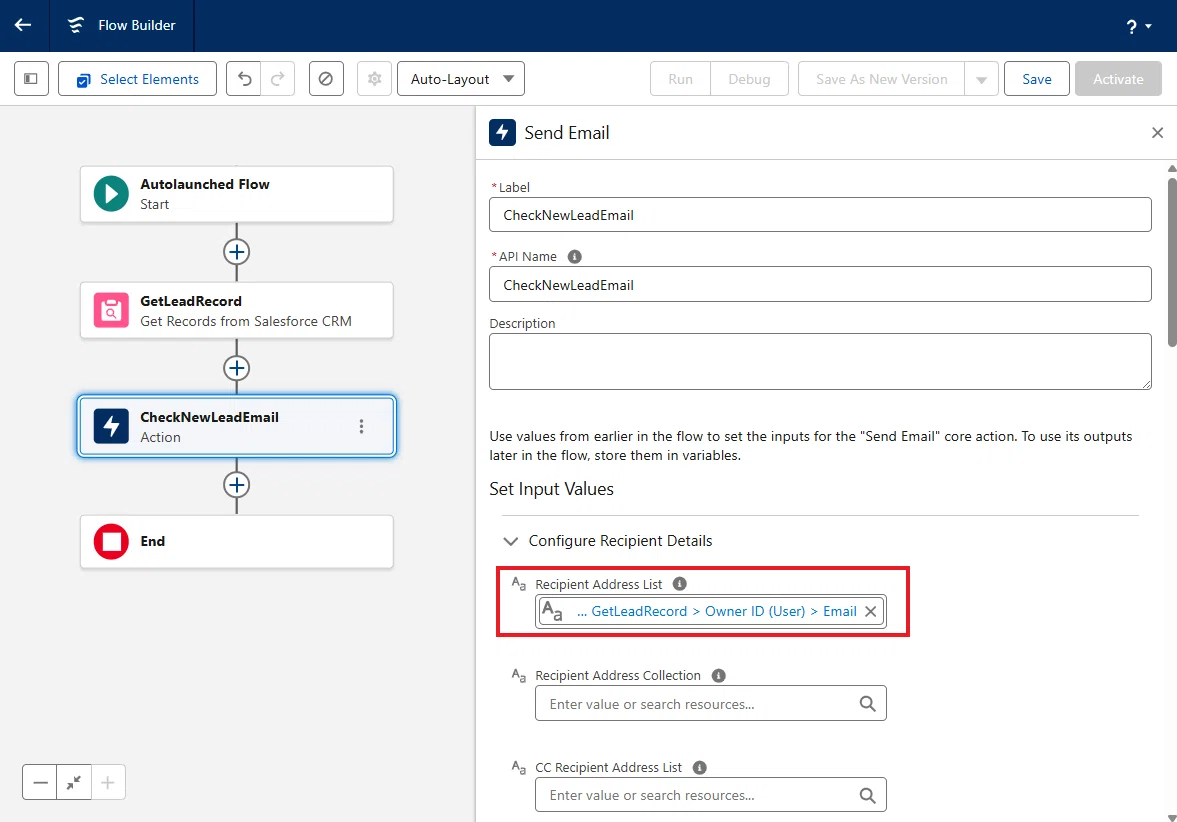Screen dimensions: 1177x822
Task: Show the API Name info tooltip
Action: point(574,257)
